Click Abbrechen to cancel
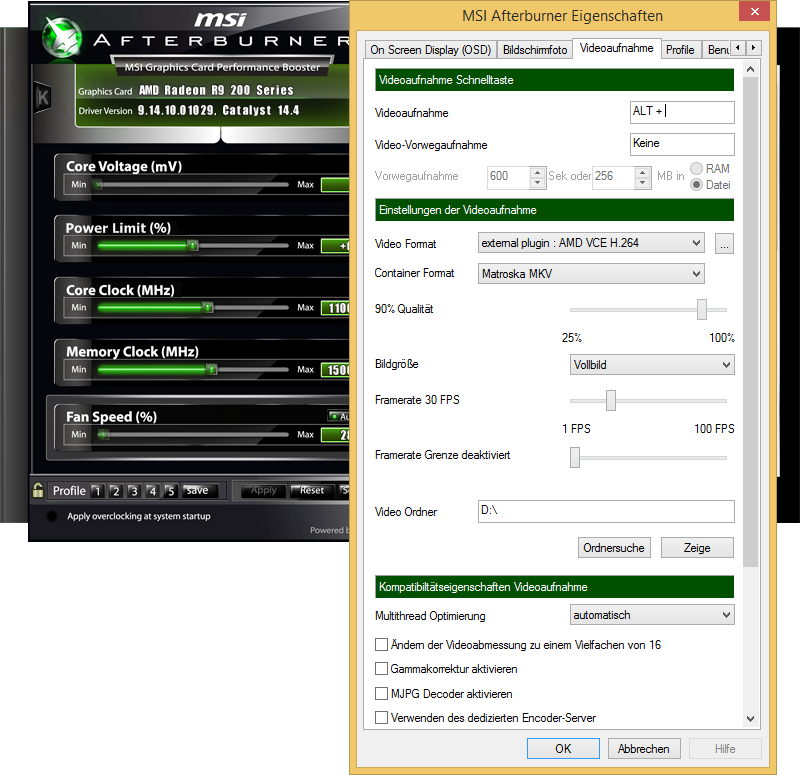Viewport: 800px width, 775px height. pyautogui.click(x=644, y=748)
